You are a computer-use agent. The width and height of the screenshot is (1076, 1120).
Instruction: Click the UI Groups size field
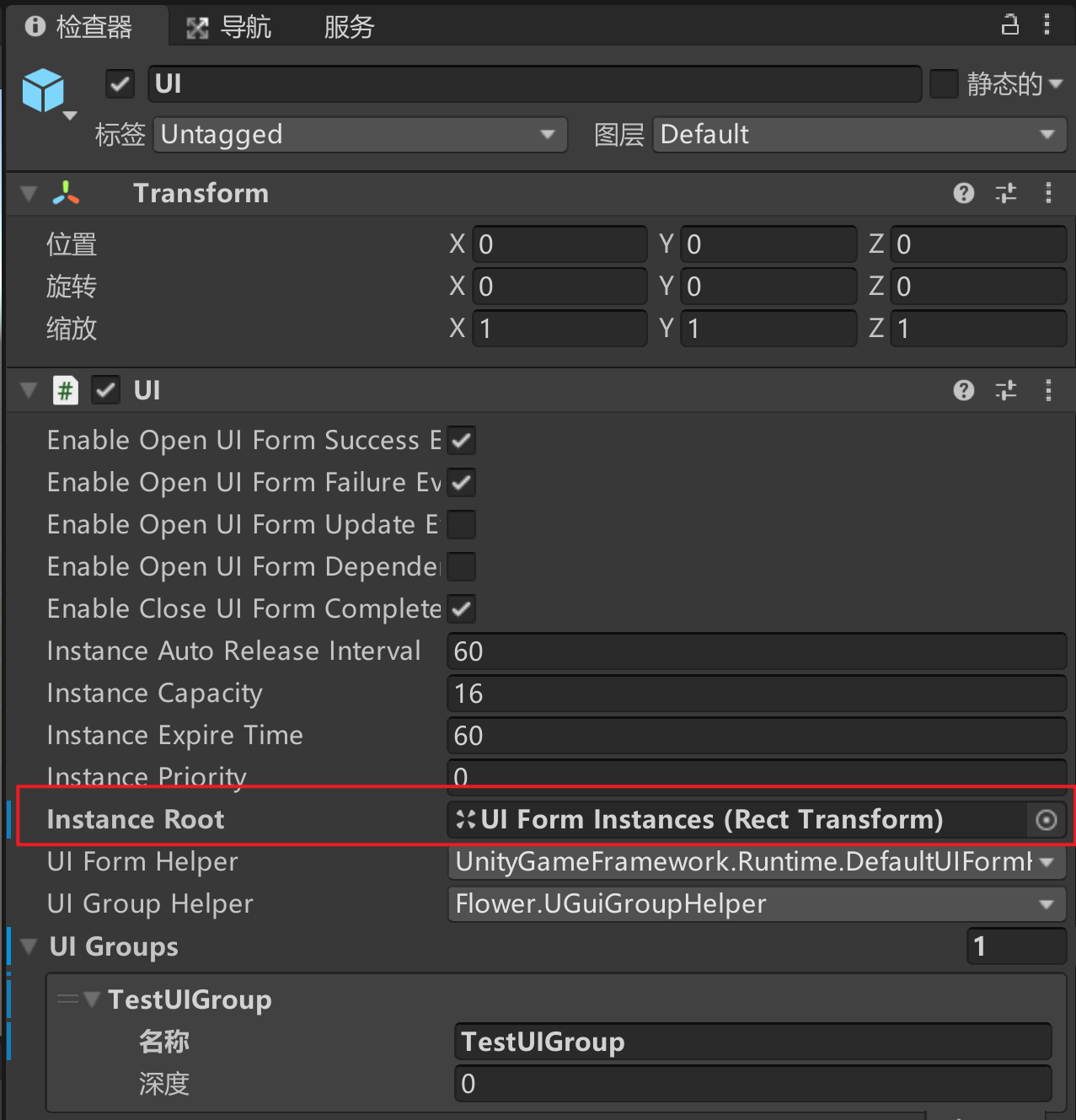tap(1016, 946)
